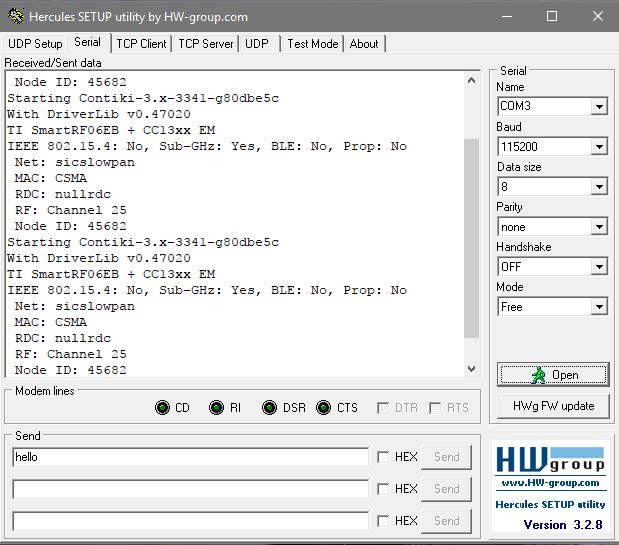Click the Hercules app icon in title bar
The width and height of the screenshot is (619, 545).
[x=16, y=16]
